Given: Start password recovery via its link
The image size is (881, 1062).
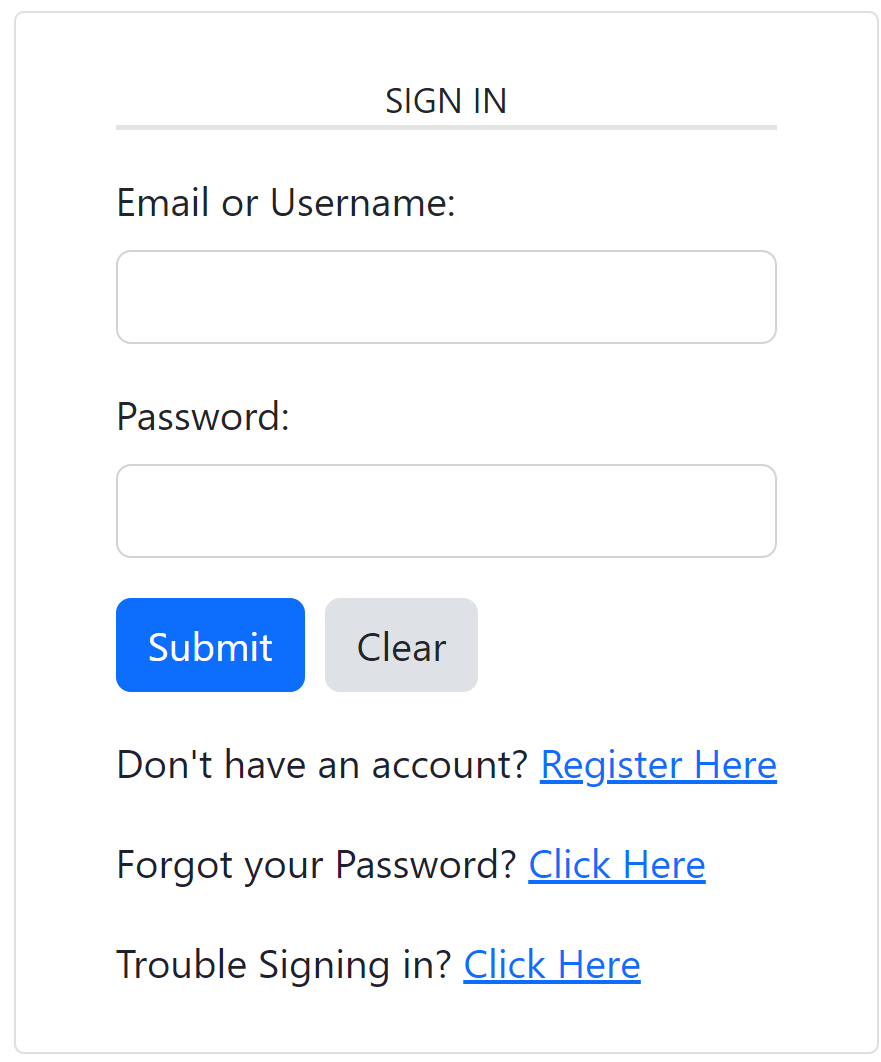Looking at the screenshot, I should (x=616, y=865).
